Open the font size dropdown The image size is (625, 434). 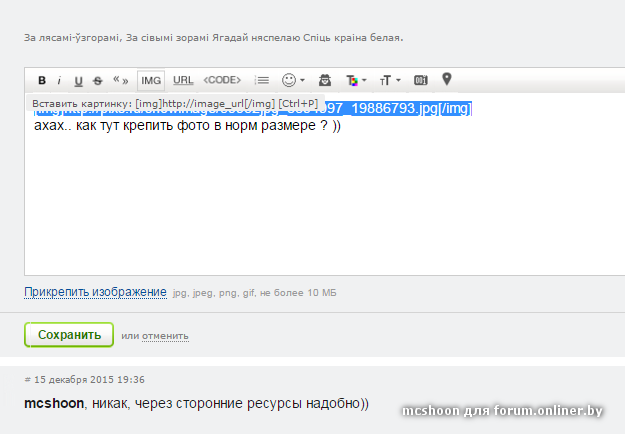point(390,81)
